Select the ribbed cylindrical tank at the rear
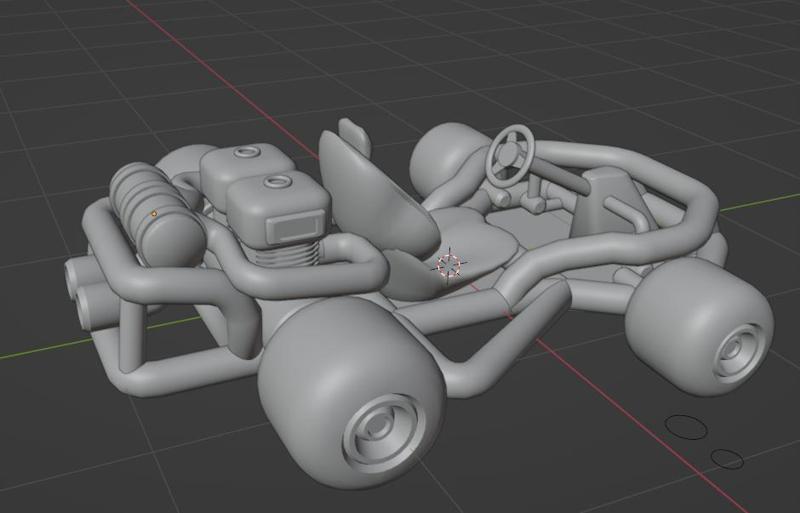The height and width of the screenshot is (513, 800). coord(156,215)
